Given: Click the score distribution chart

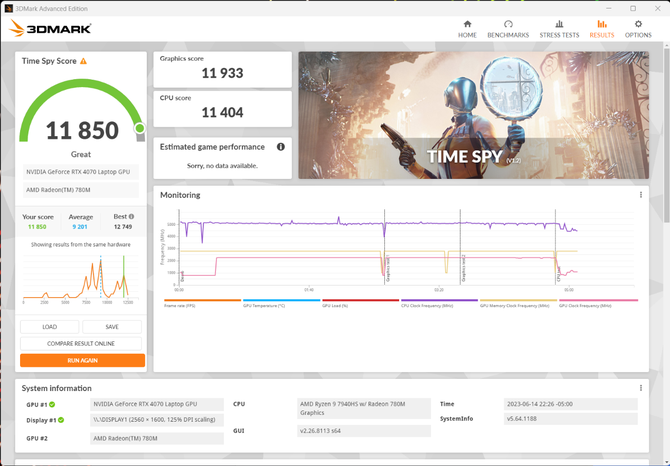Looking at the screenshot, I should tap(81, 278).
